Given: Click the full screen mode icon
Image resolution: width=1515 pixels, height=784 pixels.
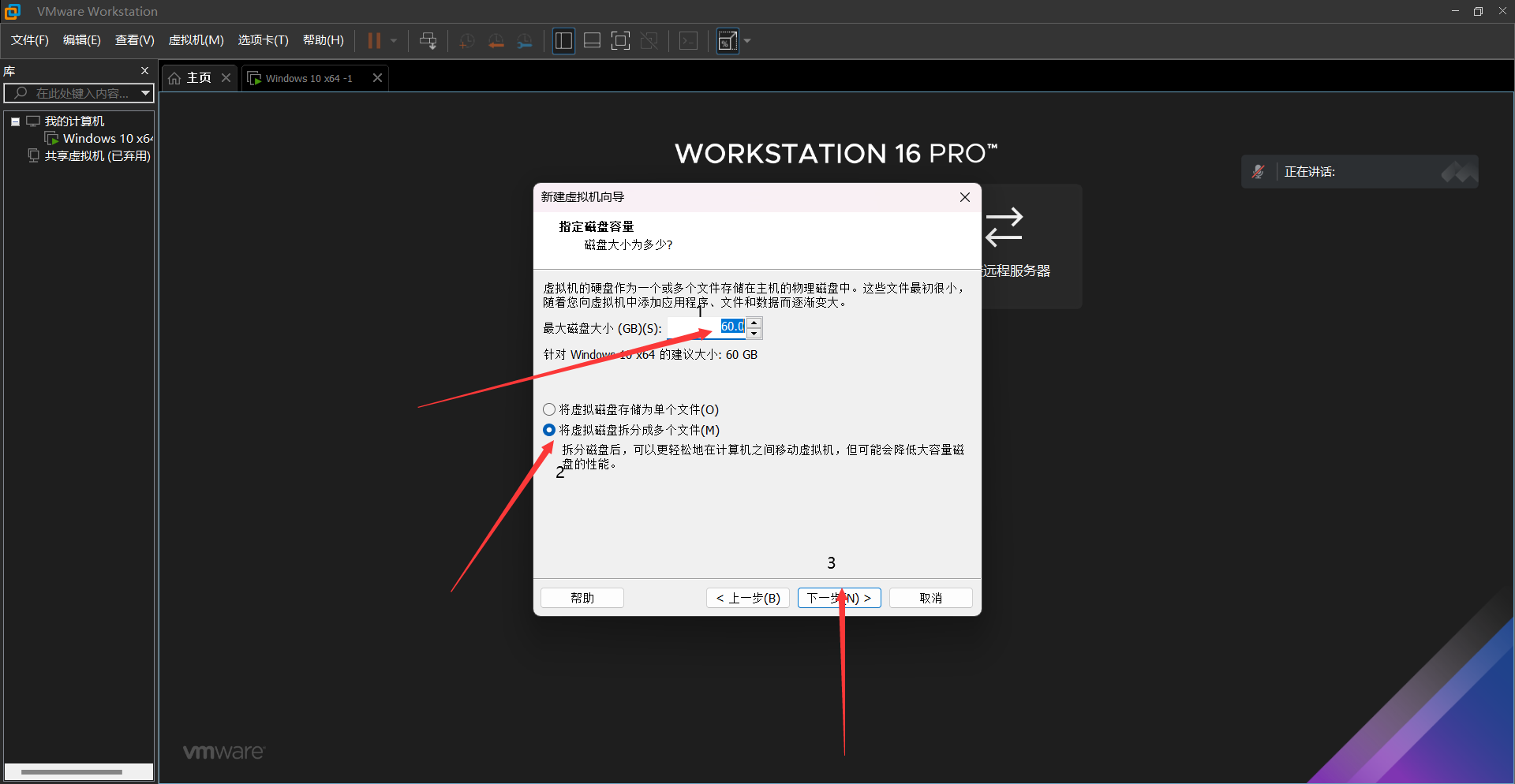Looking at the screenshot, I should click(x=621, y=41).
